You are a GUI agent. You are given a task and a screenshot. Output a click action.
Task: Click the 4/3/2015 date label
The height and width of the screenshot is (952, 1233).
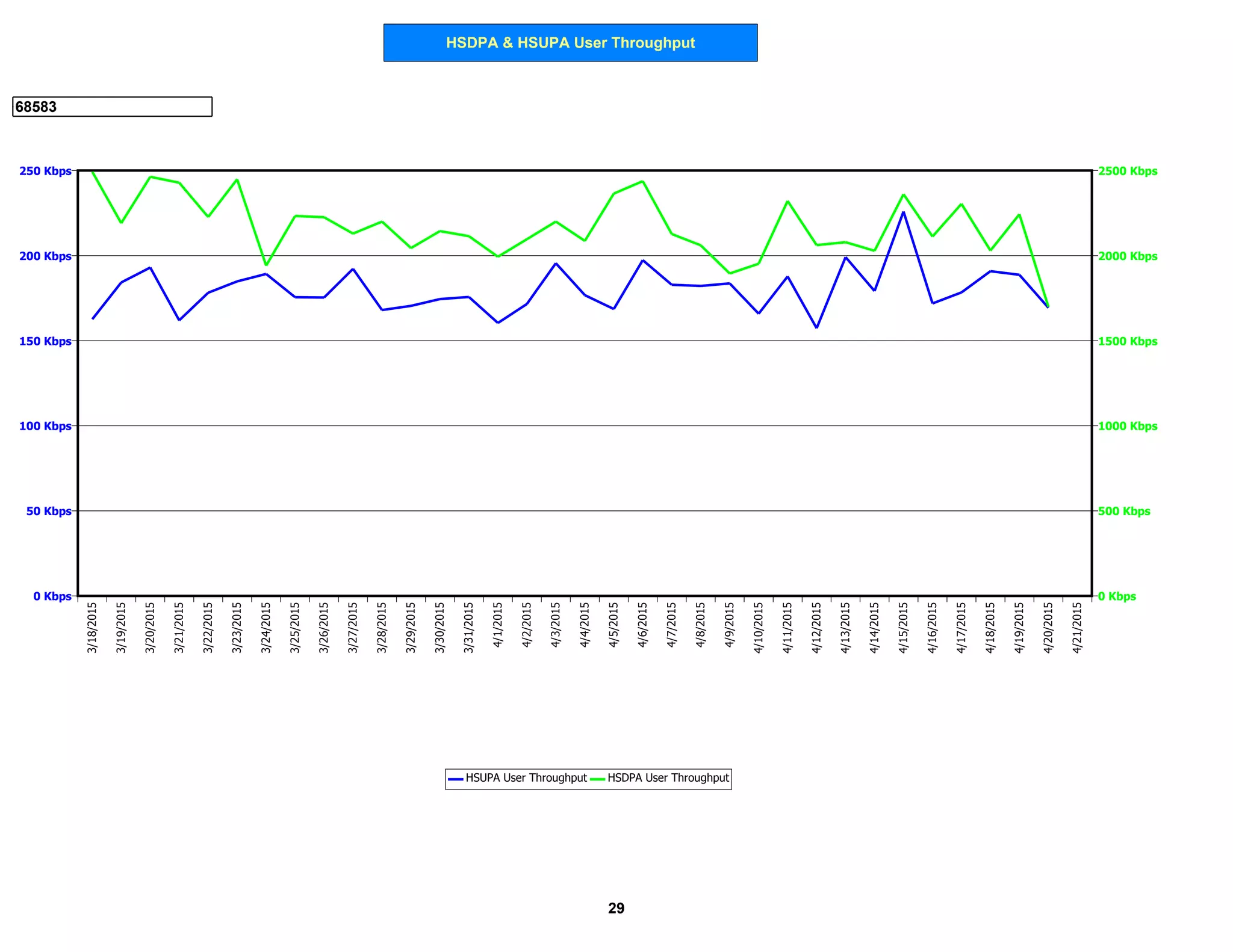556,625
